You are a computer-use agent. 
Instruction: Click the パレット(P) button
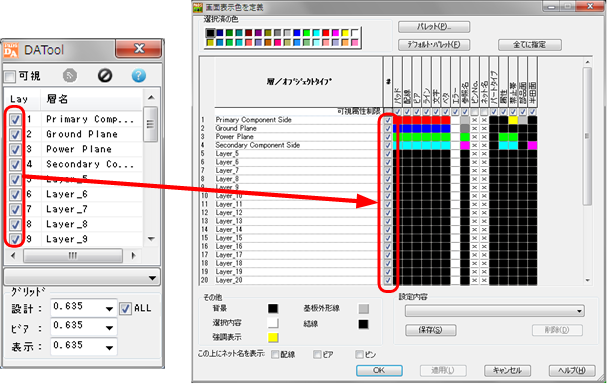pos(434,27)
